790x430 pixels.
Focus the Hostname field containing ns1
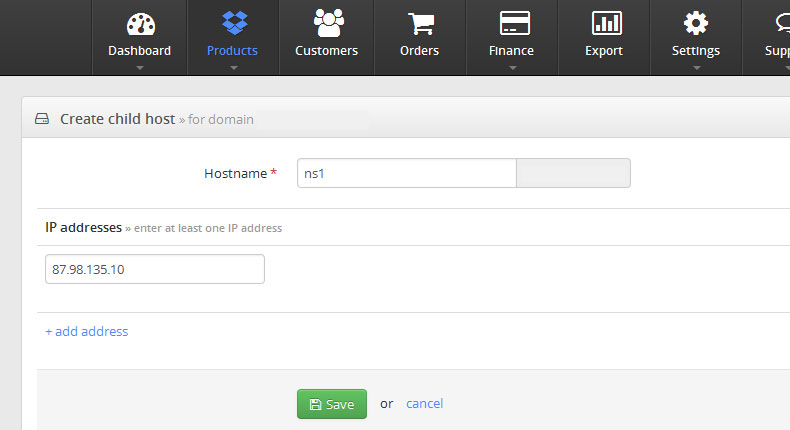click(406, 173)
